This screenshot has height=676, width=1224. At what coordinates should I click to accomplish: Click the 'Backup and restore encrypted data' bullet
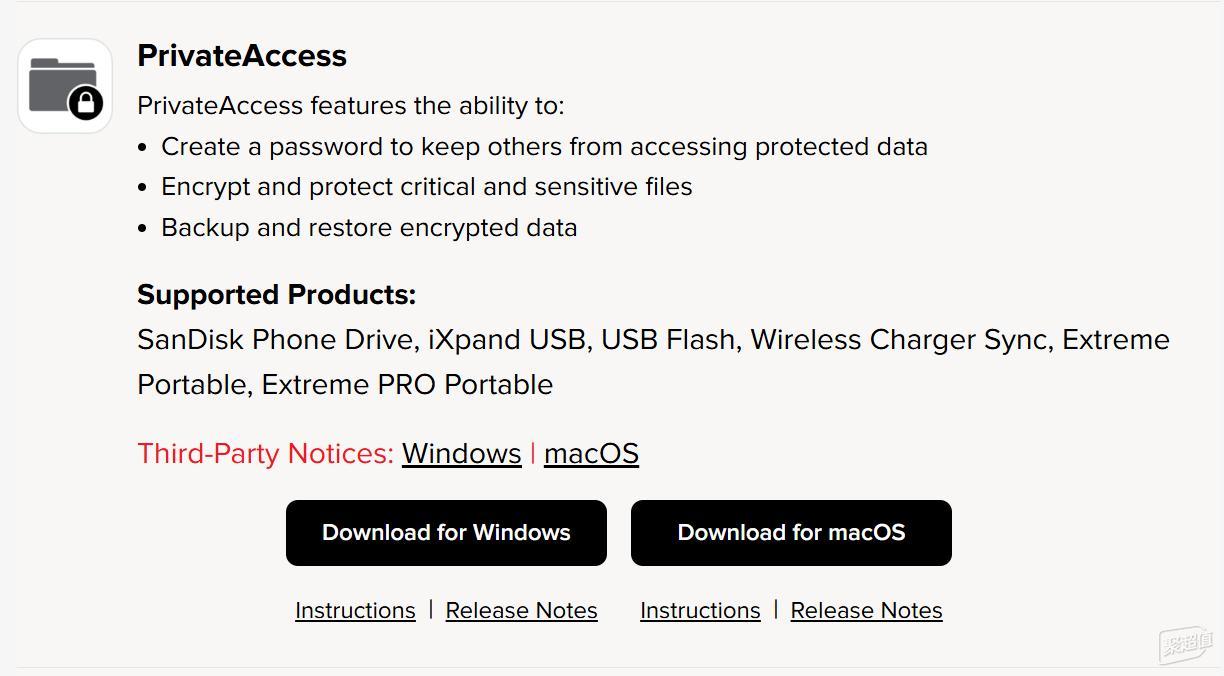click(x=369, y=228)
